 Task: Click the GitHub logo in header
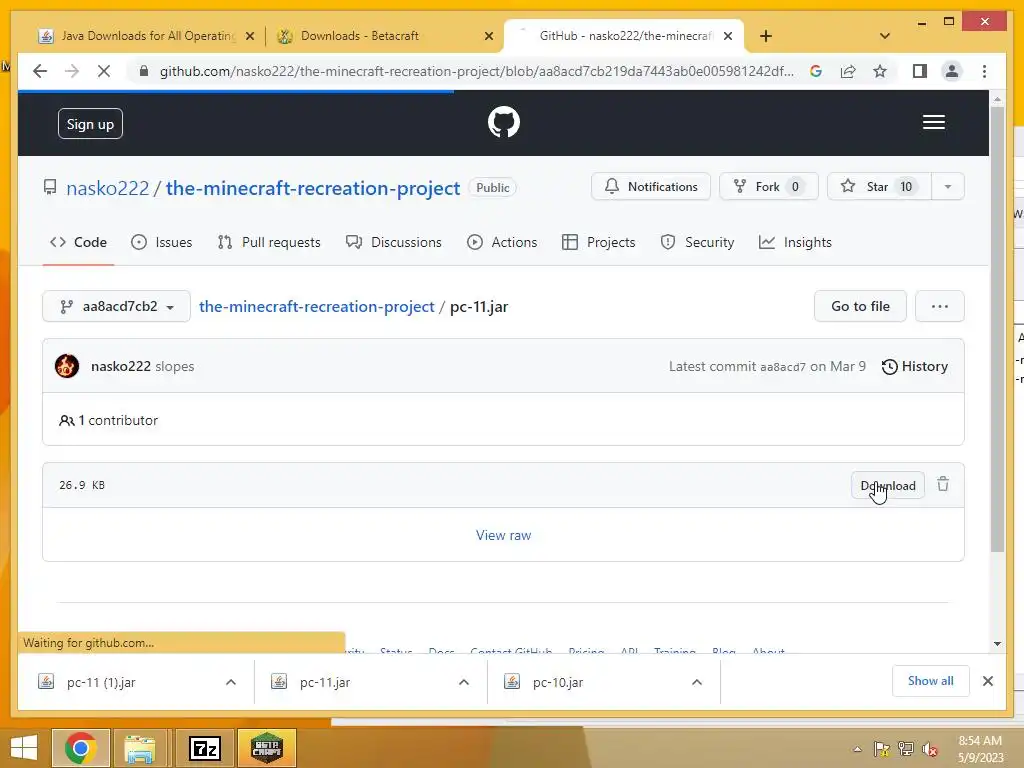click(504, 122)
